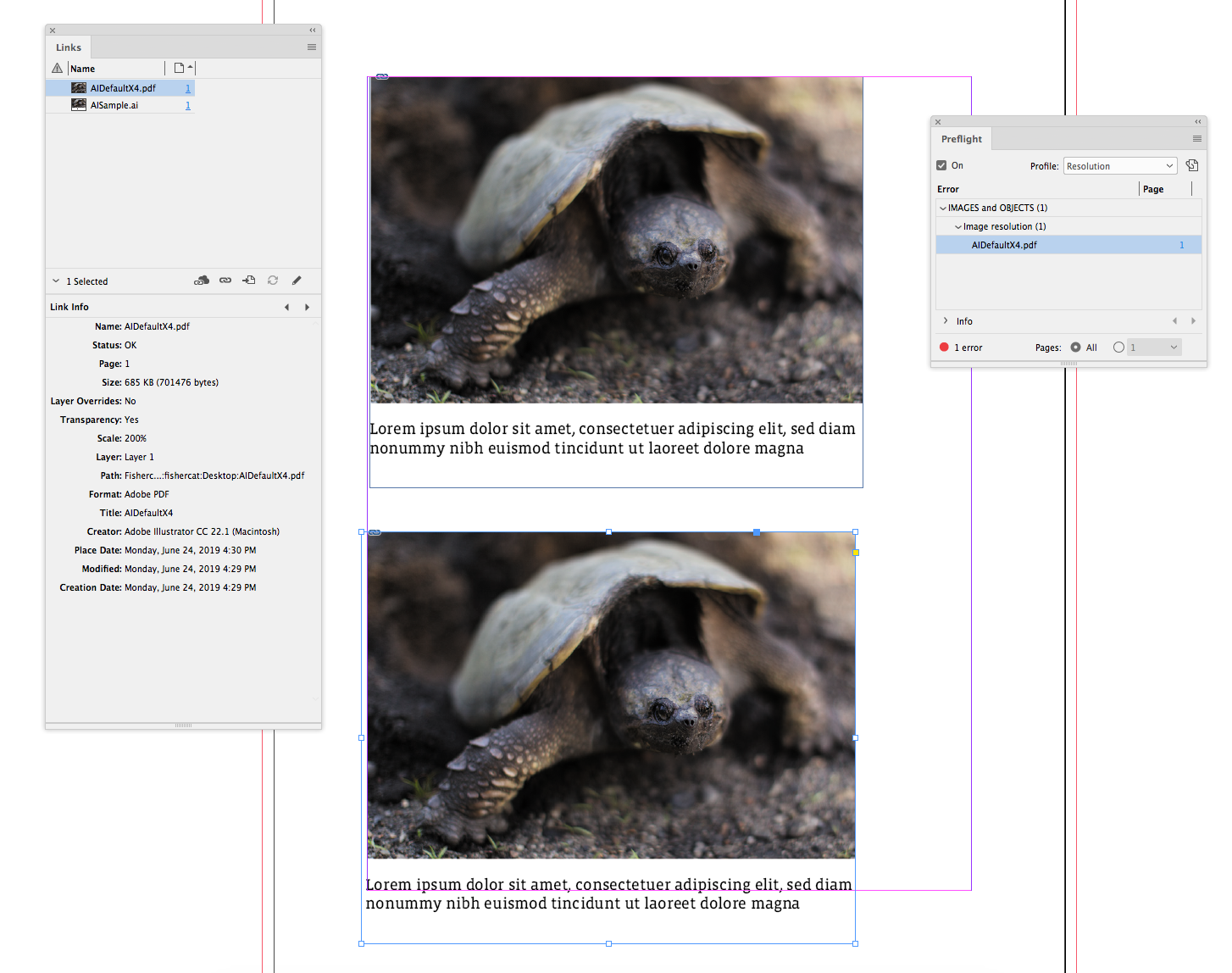1232x973 pixels.
Task: Click page number 1 of Preflight error row
Action: (x=1182, y=245)
